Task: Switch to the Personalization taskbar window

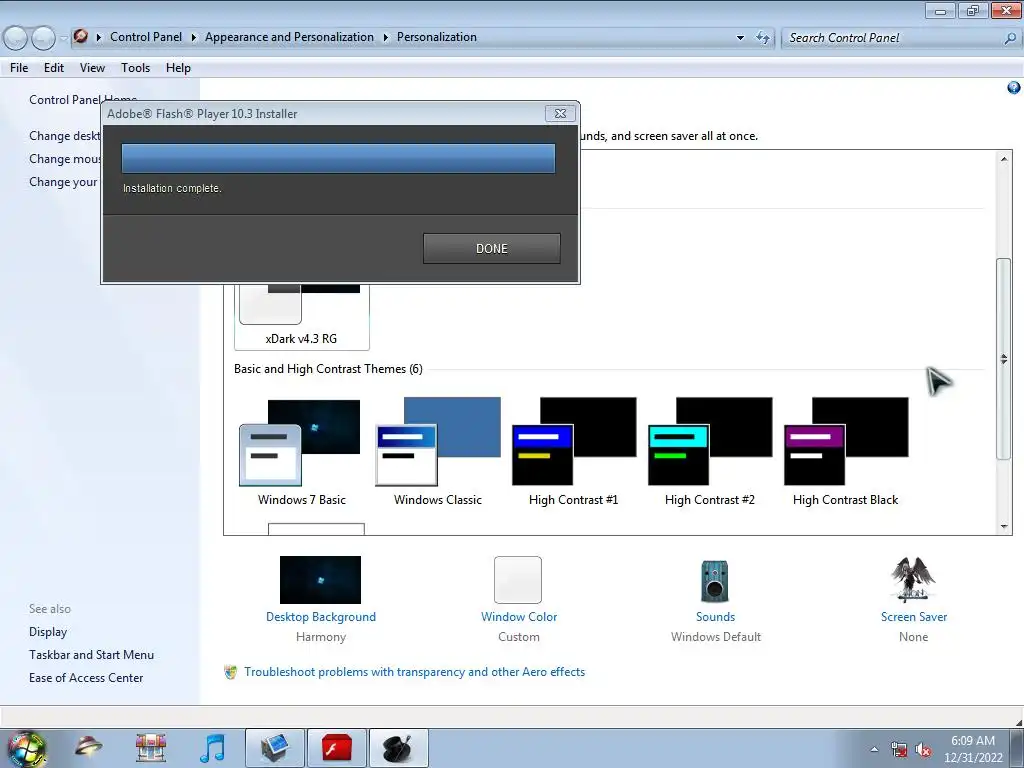Action: click(x=275, y=748)
